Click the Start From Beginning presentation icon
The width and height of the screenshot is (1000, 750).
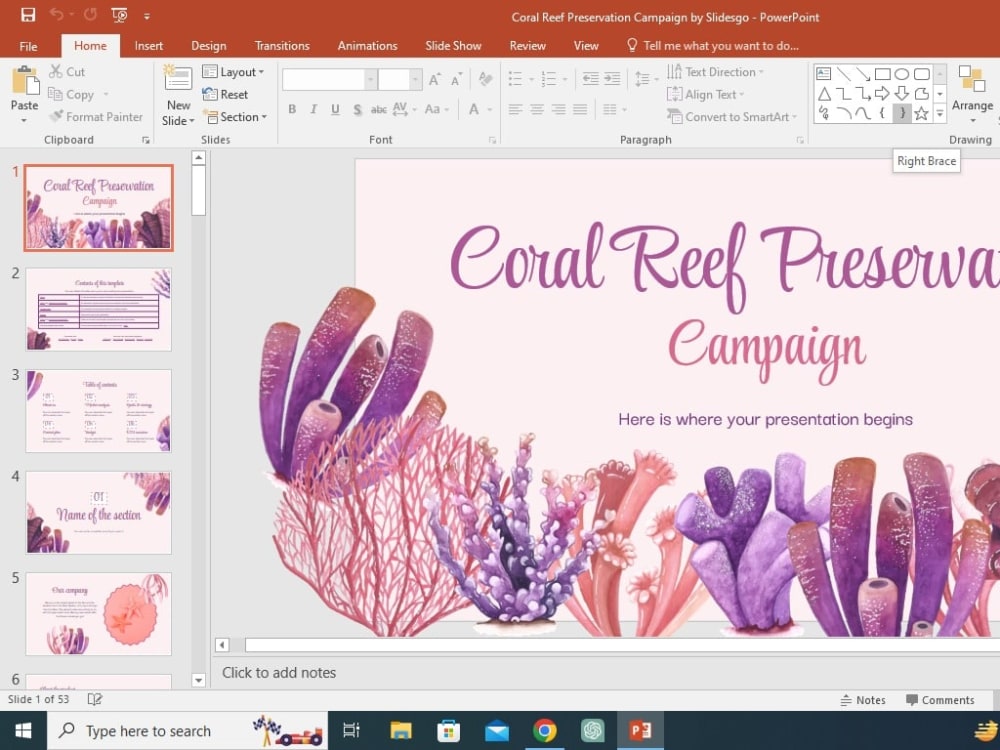(119, 15)
